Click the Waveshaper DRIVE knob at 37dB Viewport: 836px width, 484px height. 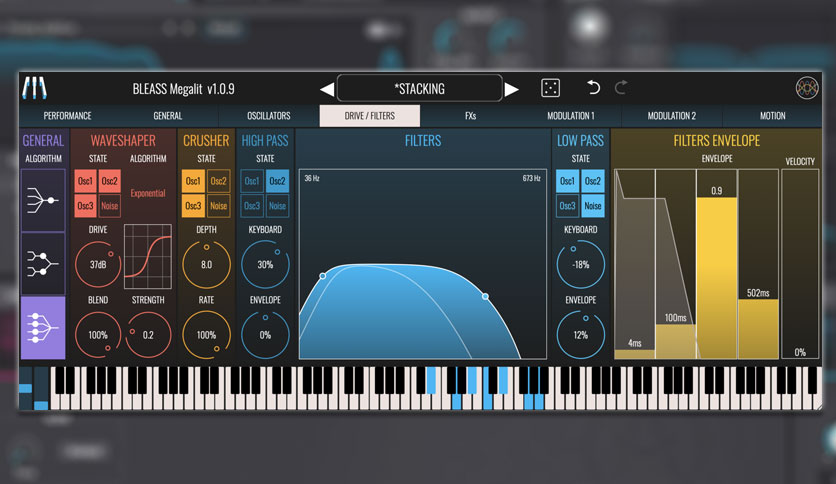[98, 264]
